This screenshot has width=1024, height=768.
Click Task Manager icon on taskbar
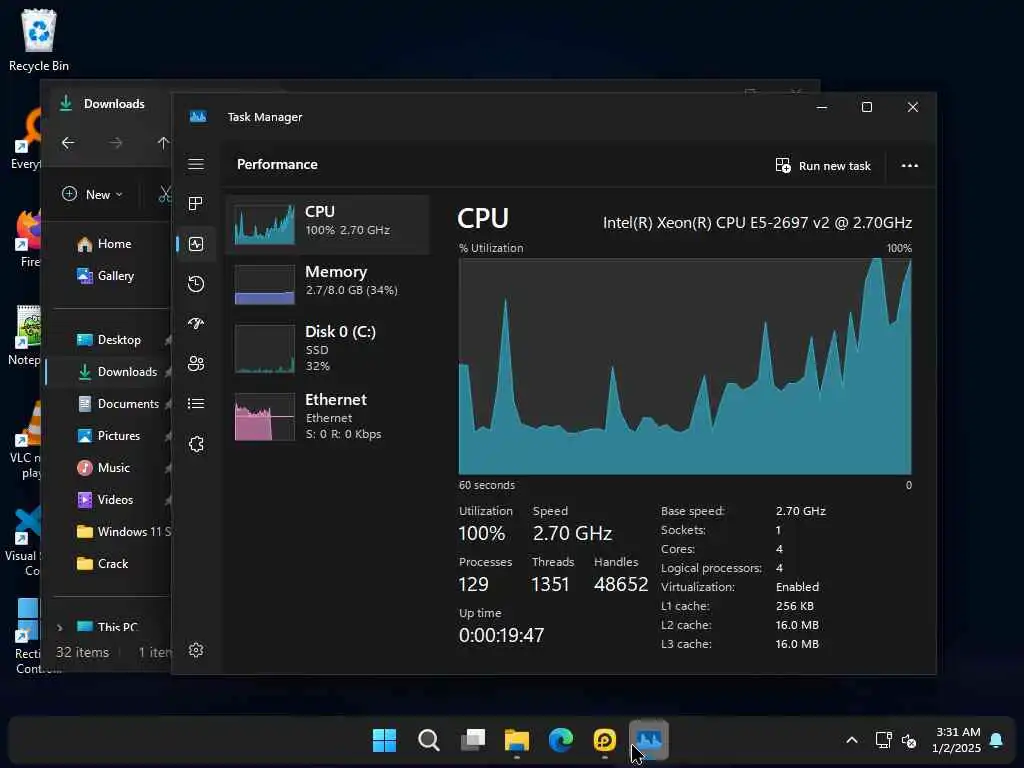[649, 740]
